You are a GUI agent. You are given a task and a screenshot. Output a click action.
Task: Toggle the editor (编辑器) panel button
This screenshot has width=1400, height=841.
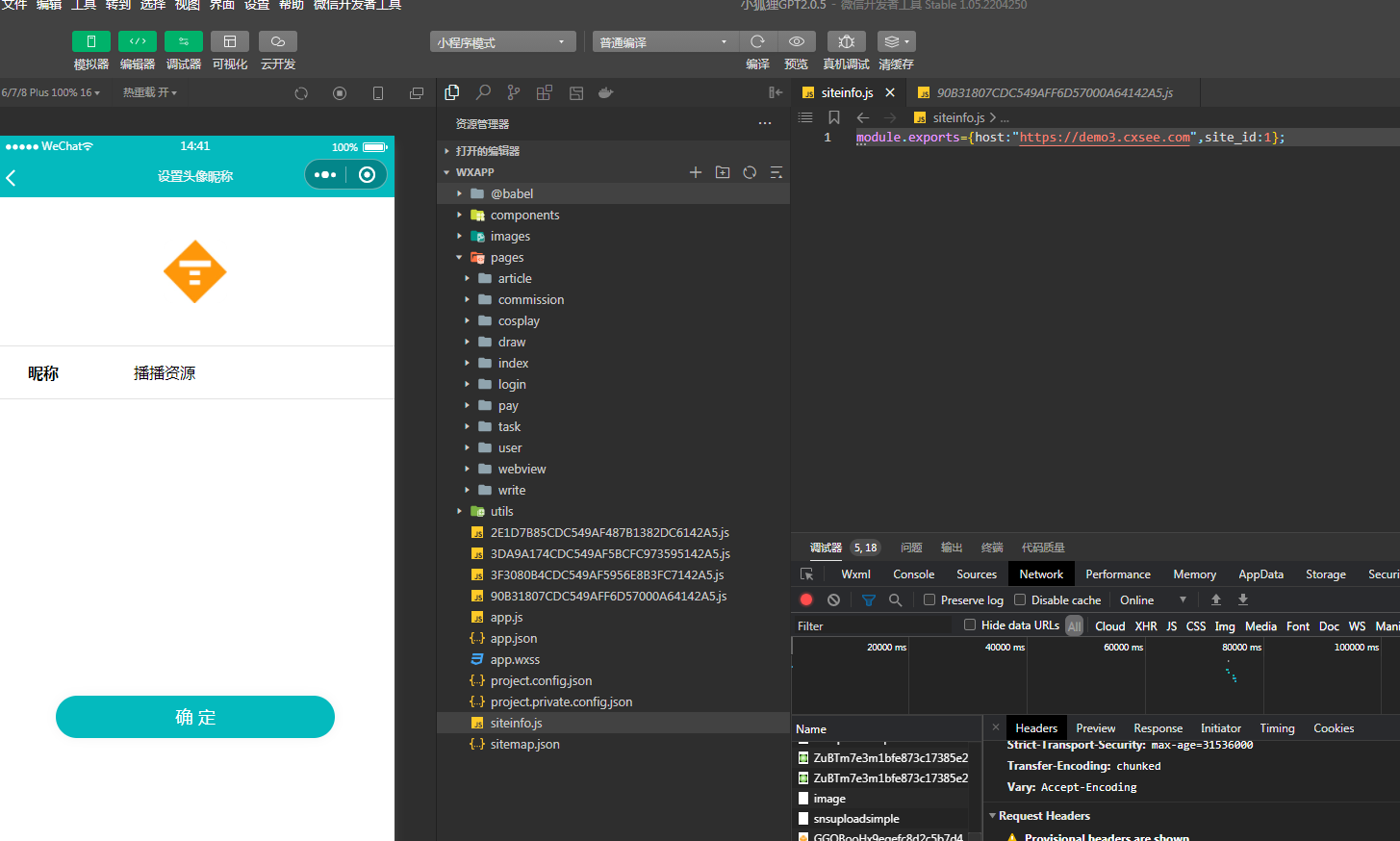[138, 41]
